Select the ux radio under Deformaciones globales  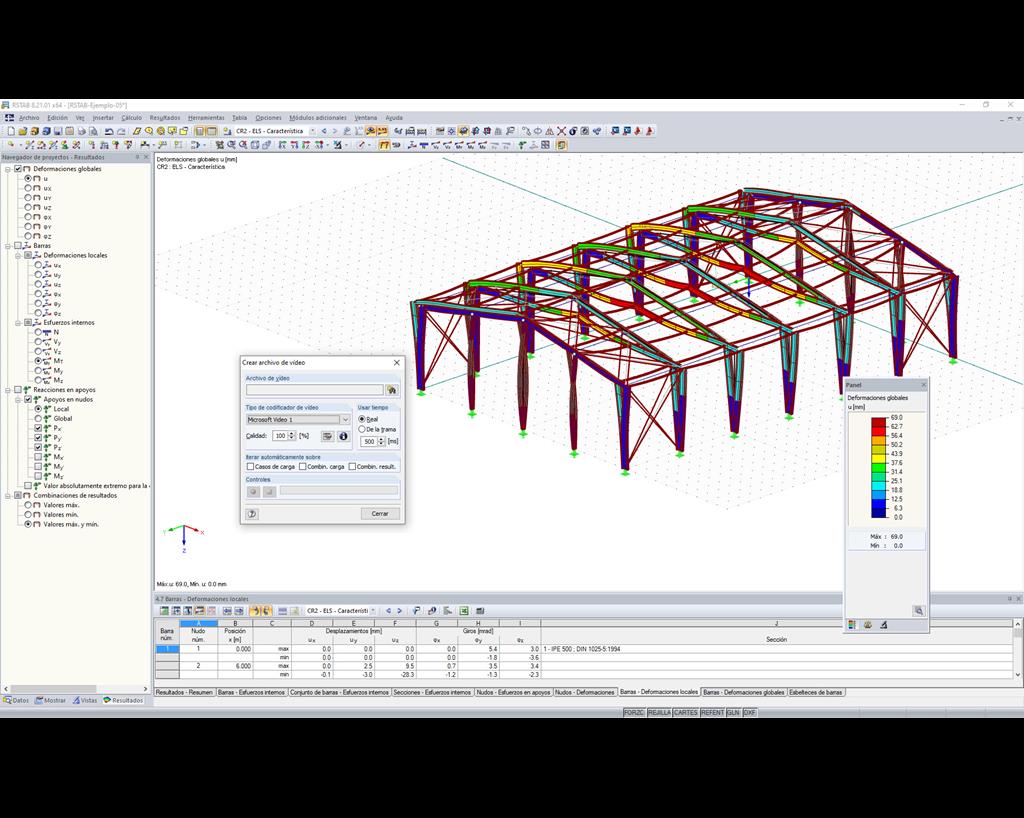28,188
